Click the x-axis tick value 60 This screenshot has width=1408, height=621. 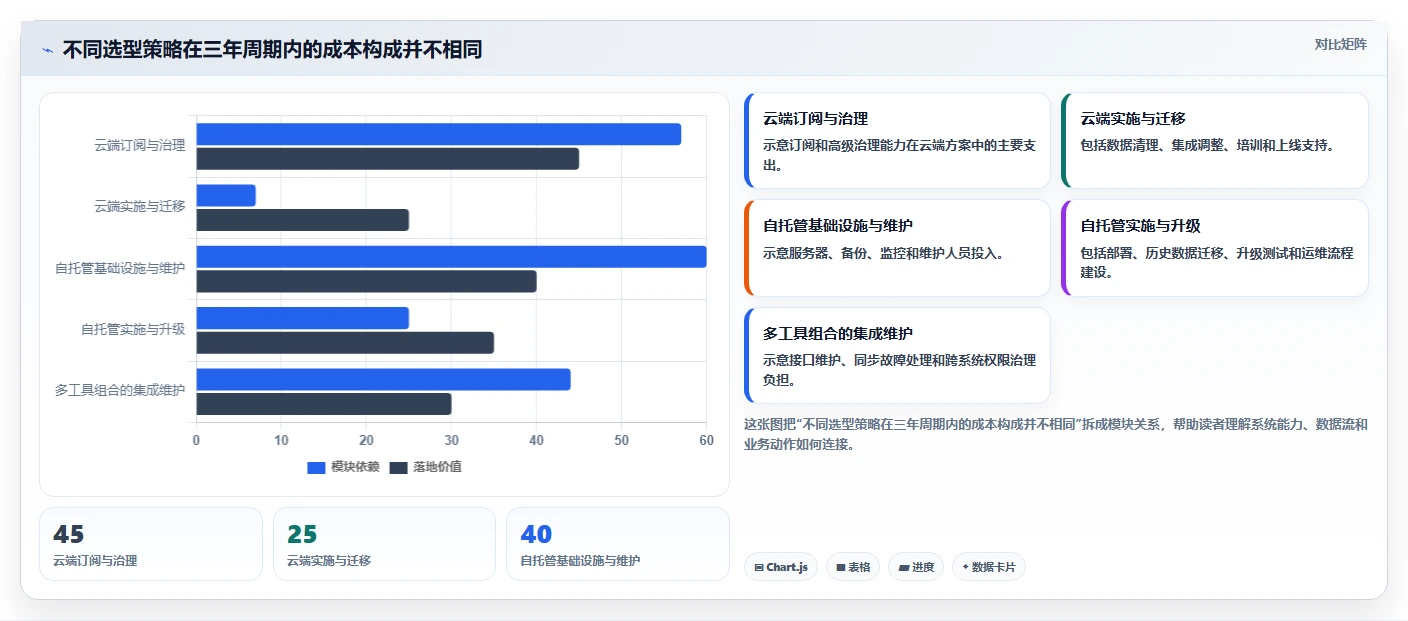click(x=706, y=440)
